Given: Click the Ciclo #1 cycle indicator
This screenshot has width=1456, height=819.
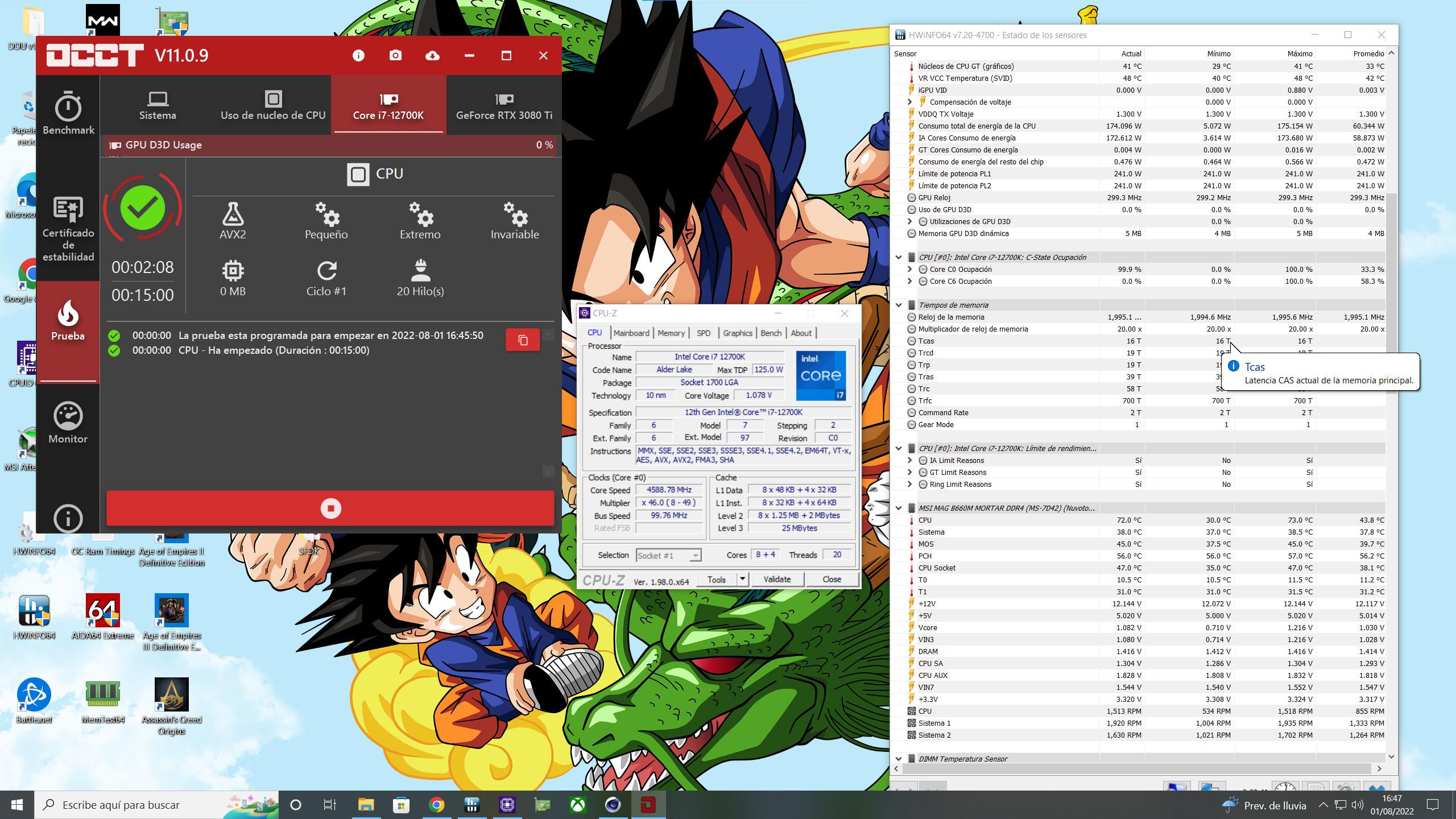Looking at the screenshot, I should 326,278.
